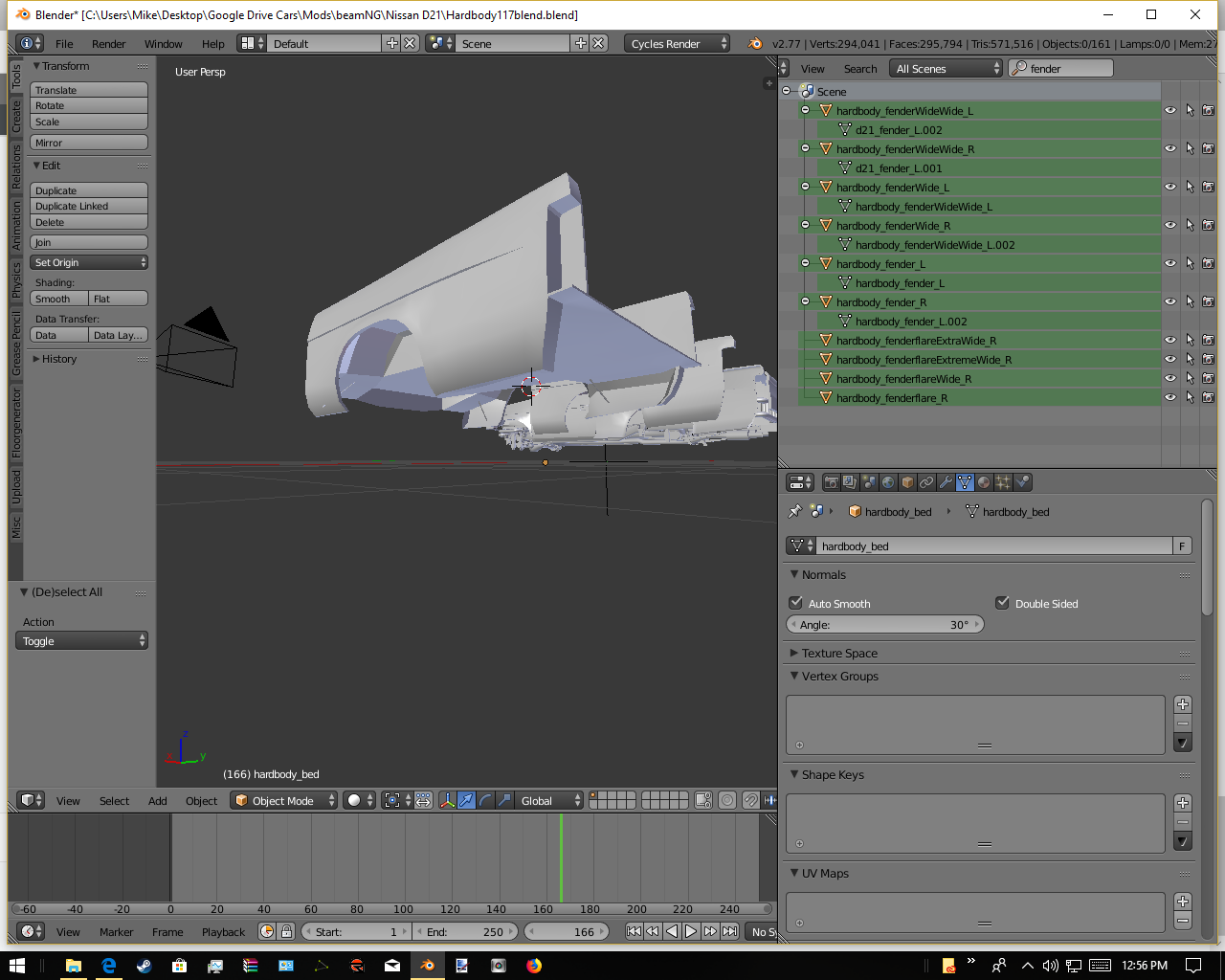This screenshot has height=980, width=1225.
Task: Open the Object properties tab
Action: (x=907, y=482)
